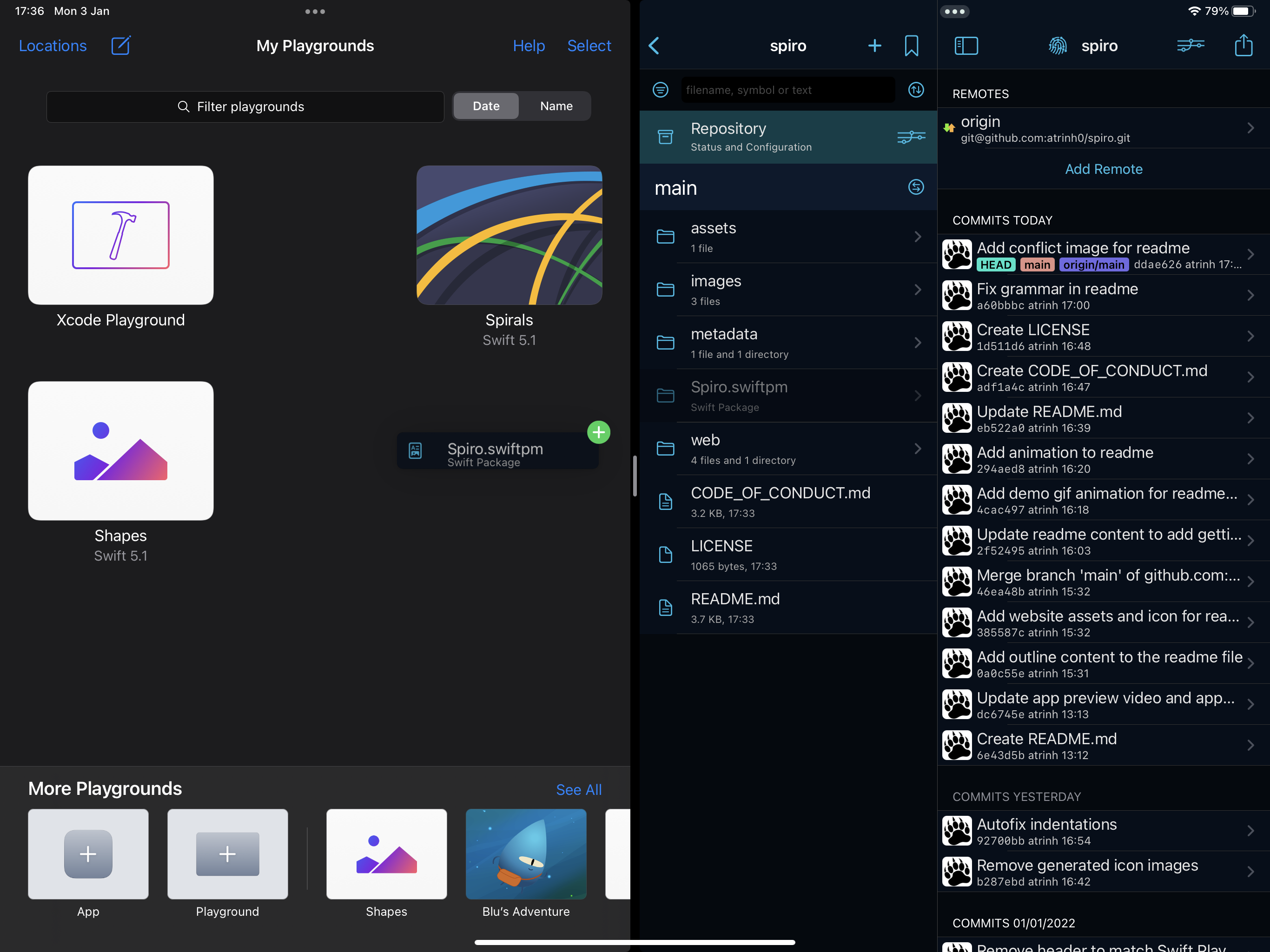Viewport: 1270px width, 952px height.
Task: Click the sort arrows icon beside search field
Action: tap(916, 90)
